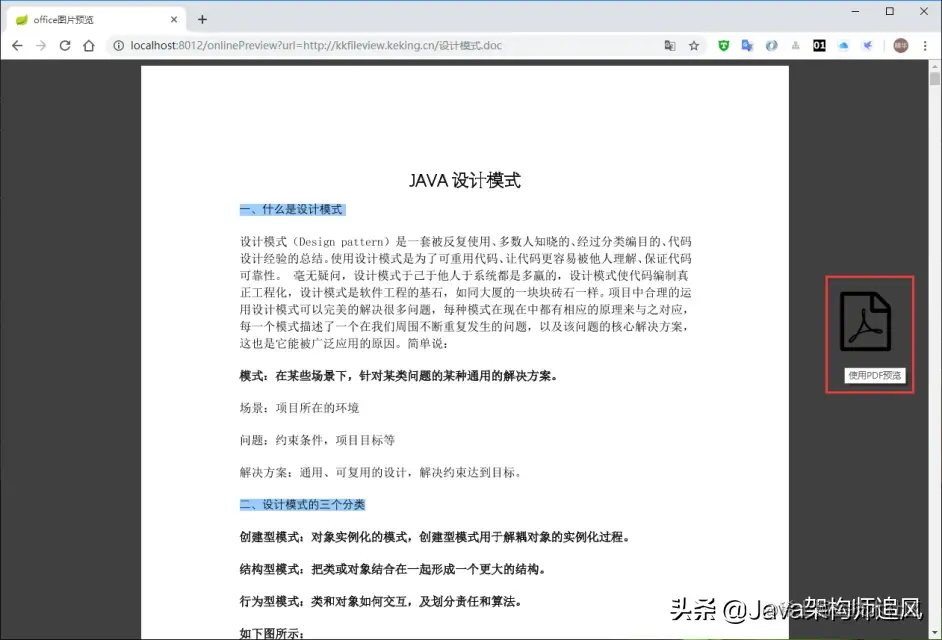942x640 pixels.
Task: Bookmark this page with the star
Action: [x=694, y=46]
